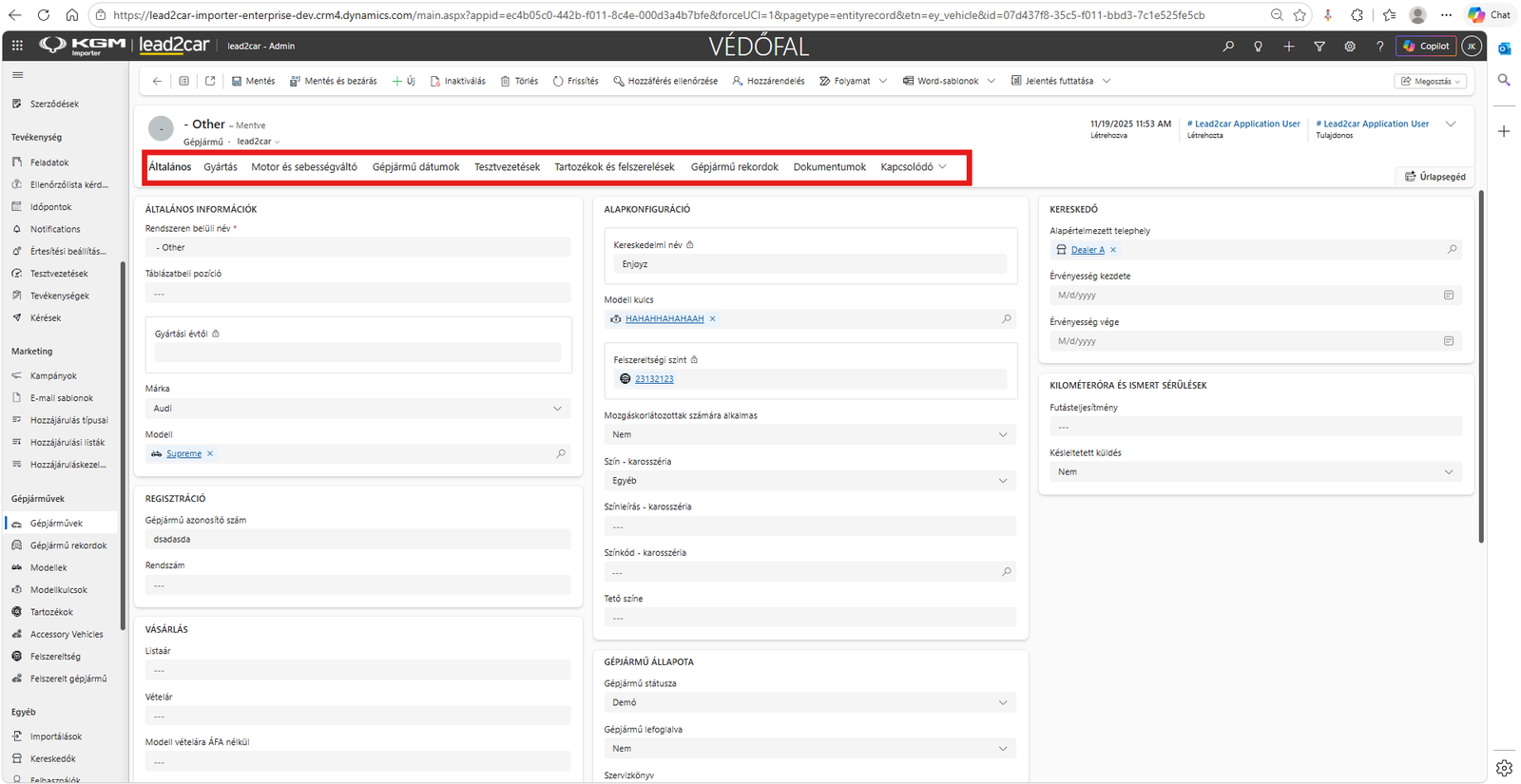
Task: Open Kampányok in the sidebar
Action: pyautogui.click(x=53, y=375)
